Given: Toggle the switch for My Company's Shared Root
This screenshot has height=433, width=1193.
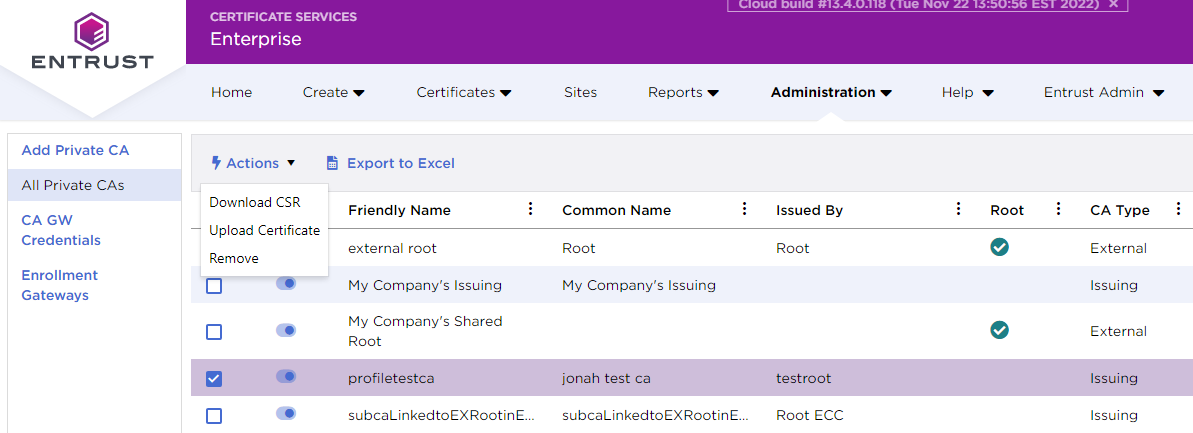Looking at the screenshot, I should 286,330.
